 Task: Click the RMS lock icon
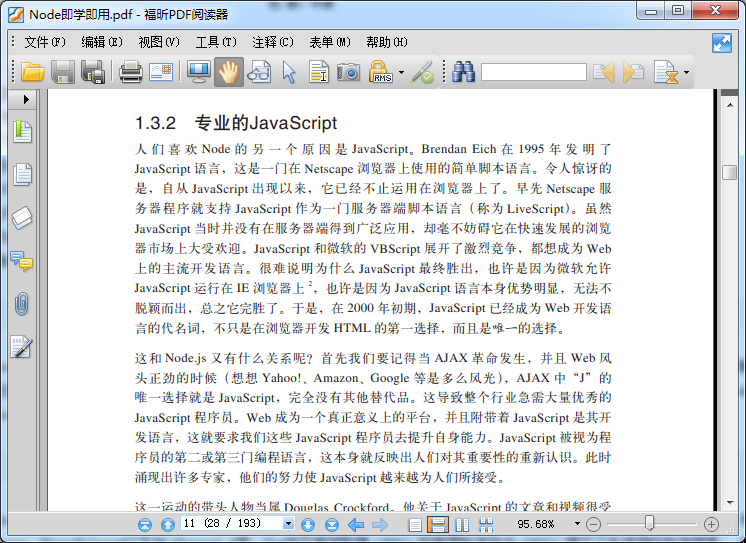coord(381,72)
